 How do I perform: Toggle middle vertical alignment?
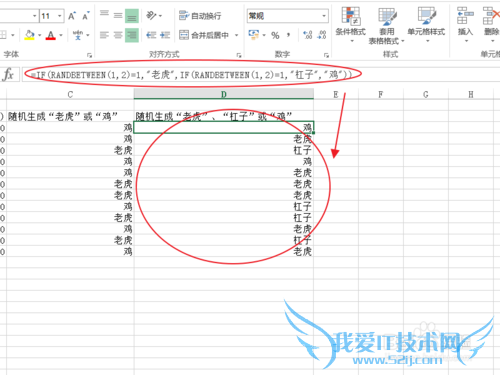tap(118, 15)
